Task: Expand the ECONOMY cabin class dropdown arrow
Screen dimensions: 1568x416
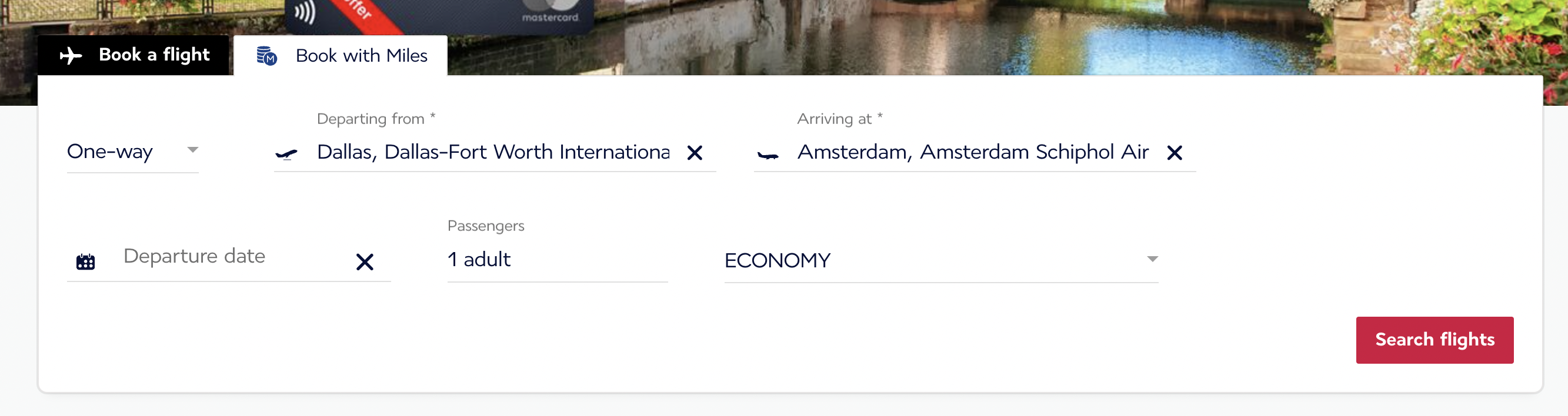Action: click(x=1152, y=259)
